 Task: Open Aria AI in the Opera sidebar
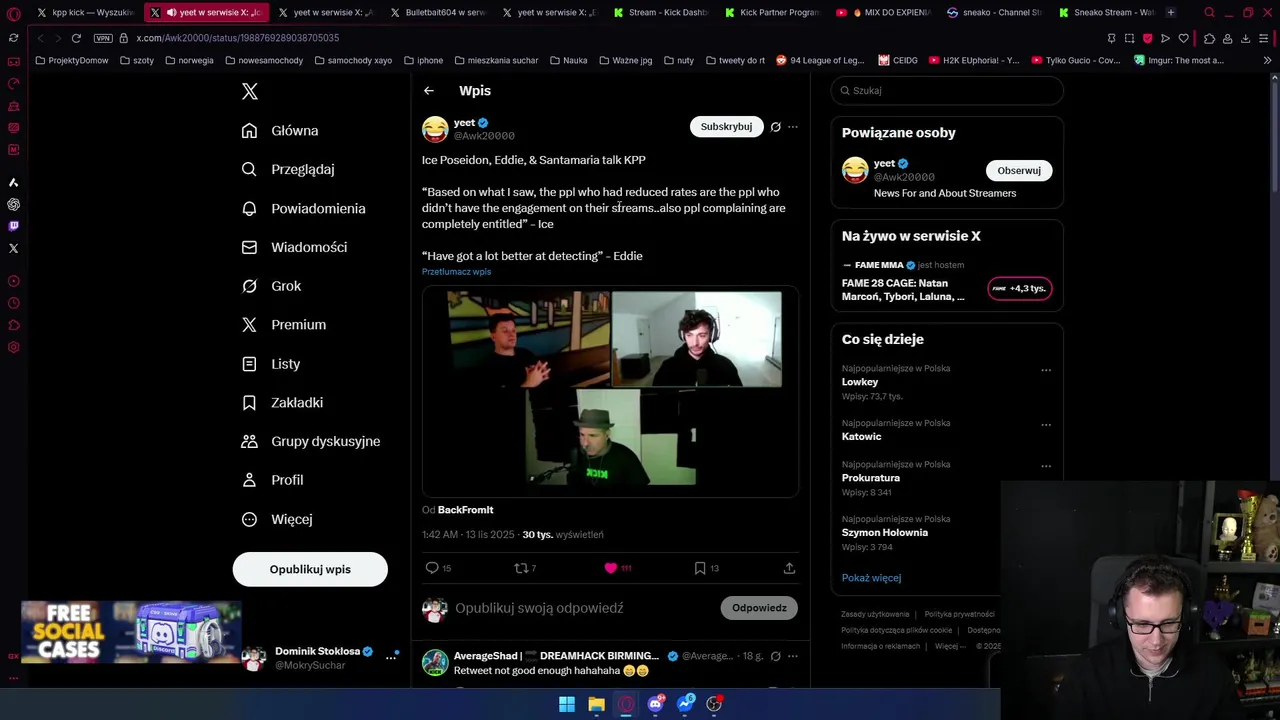[x=13, y=182]
